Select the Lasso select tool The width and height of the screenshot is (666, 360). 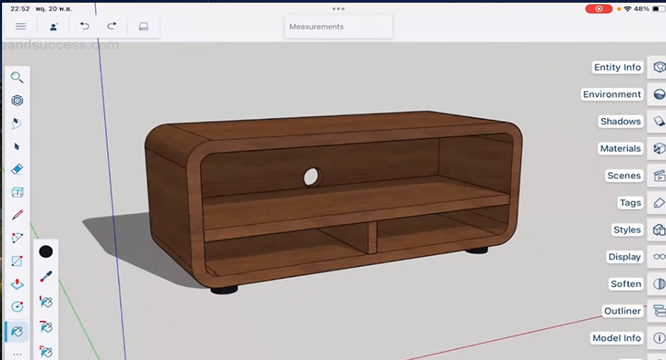pos(17,124)
